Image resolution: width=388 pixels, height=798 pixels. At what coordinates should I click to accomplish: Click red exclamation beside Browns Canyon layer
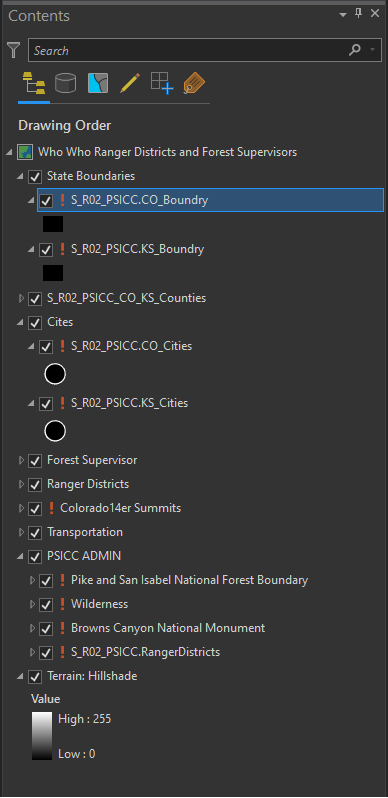(x=63, y=628)
